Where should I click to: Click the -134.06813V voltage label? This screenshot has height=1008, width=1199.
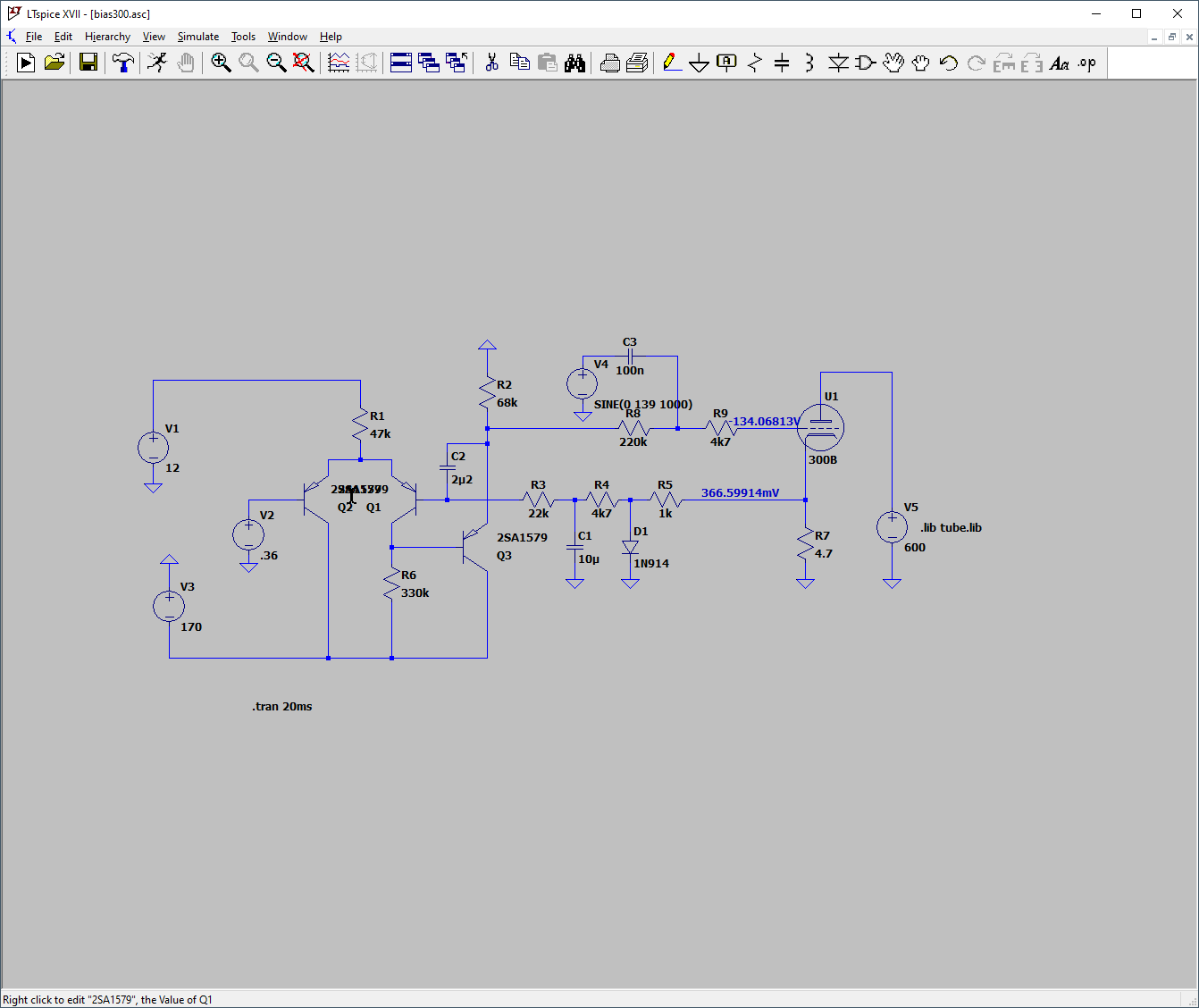(766, 421)
